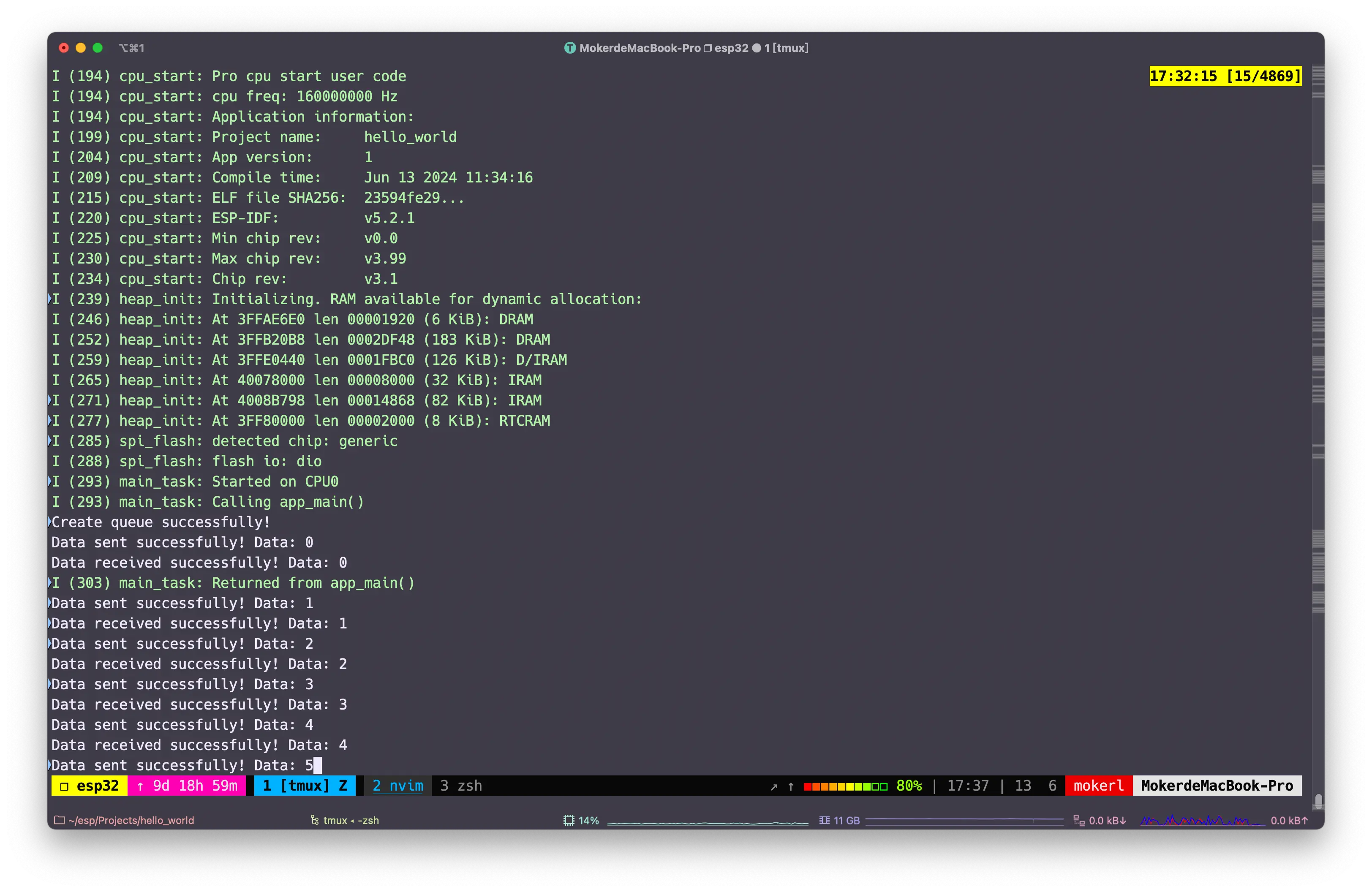Viewport: 1372px width, 892px height.
Task: Click the git branch icon before tmux ◂ -zsh
Action: point(315,820)
